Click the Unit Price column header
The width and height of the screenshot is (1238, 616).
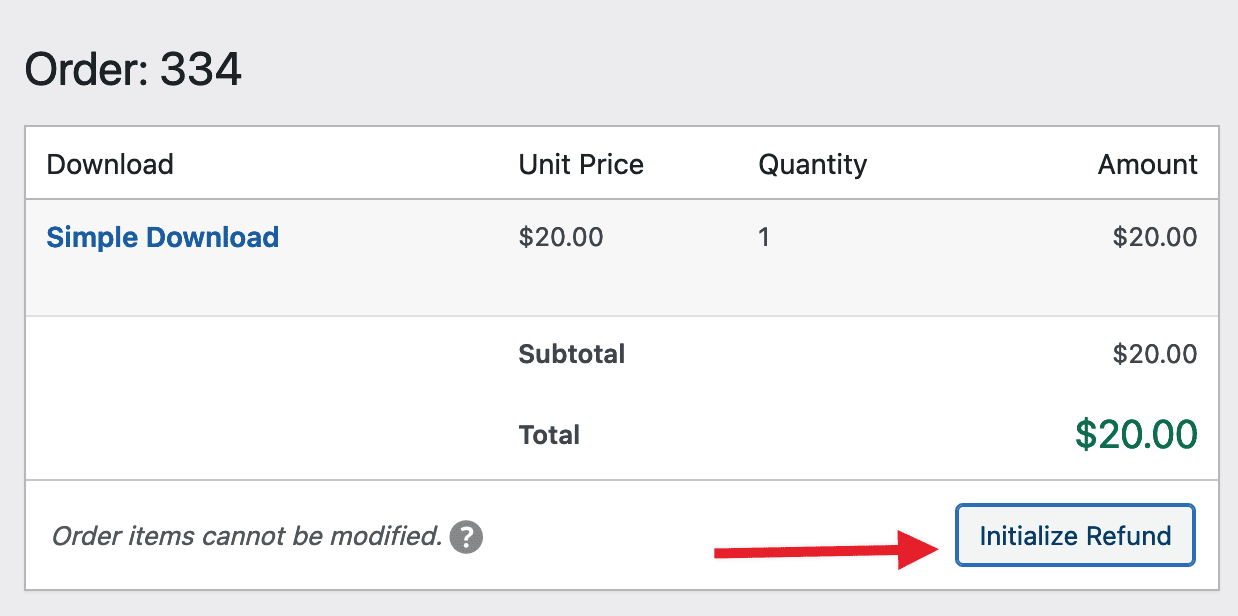click(x=581, y=164)
